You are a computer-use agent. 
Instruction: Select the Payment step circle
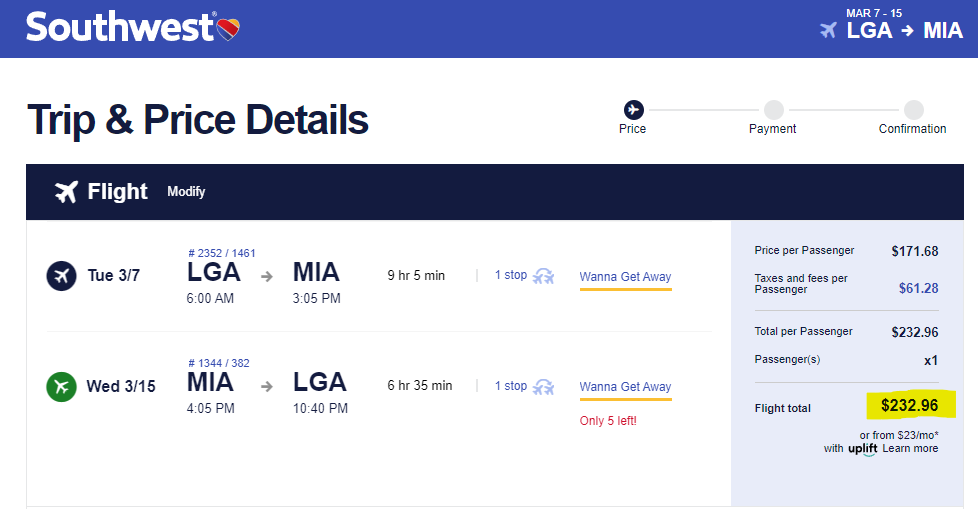(x=773, y=110)
